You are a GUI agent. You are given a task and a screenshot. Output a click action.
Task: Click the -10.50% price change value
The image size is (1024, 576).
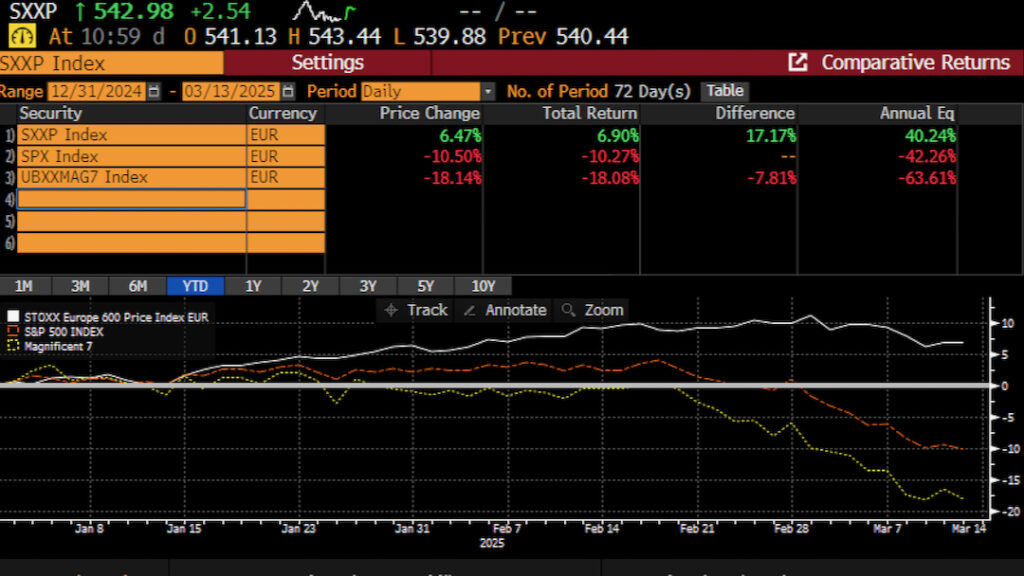(x=452, y=157)
